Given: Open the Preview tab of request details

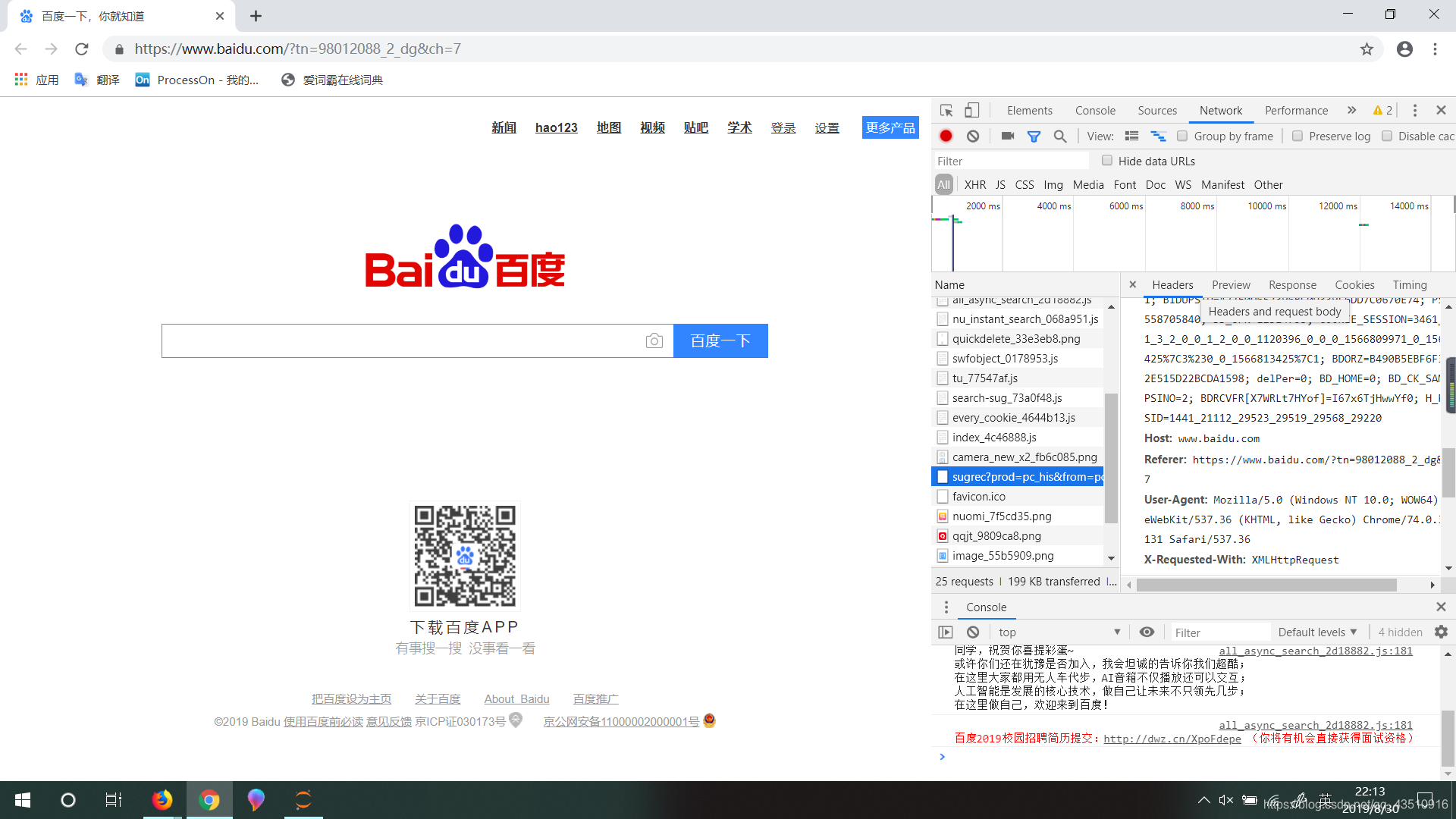Looking at the screenshot, I should coord(1231,285).
